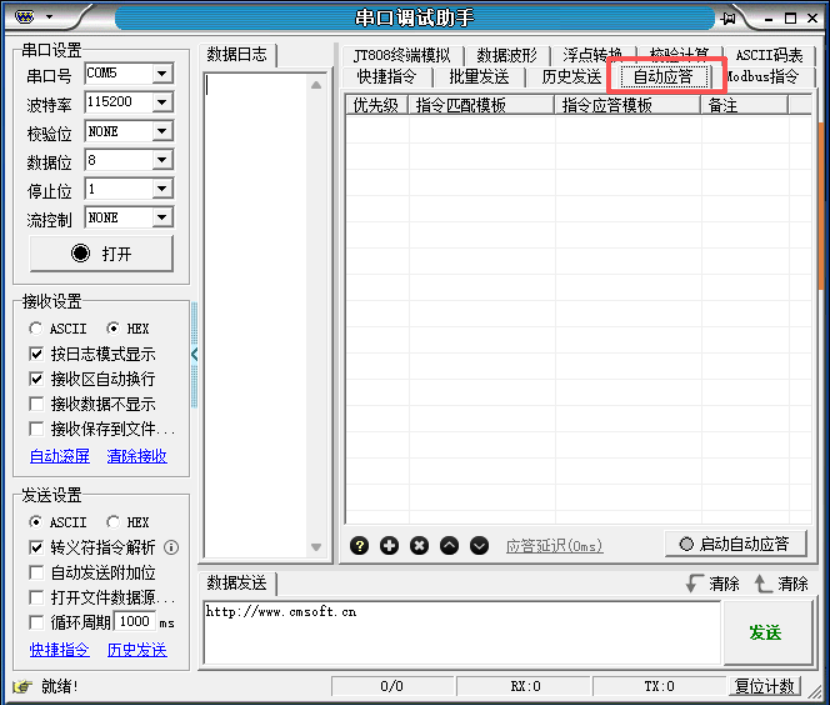Viewport: 830px width, 705px height.
Task: Open the 波特率 115200 dropdown
Action: click(163, 102)
